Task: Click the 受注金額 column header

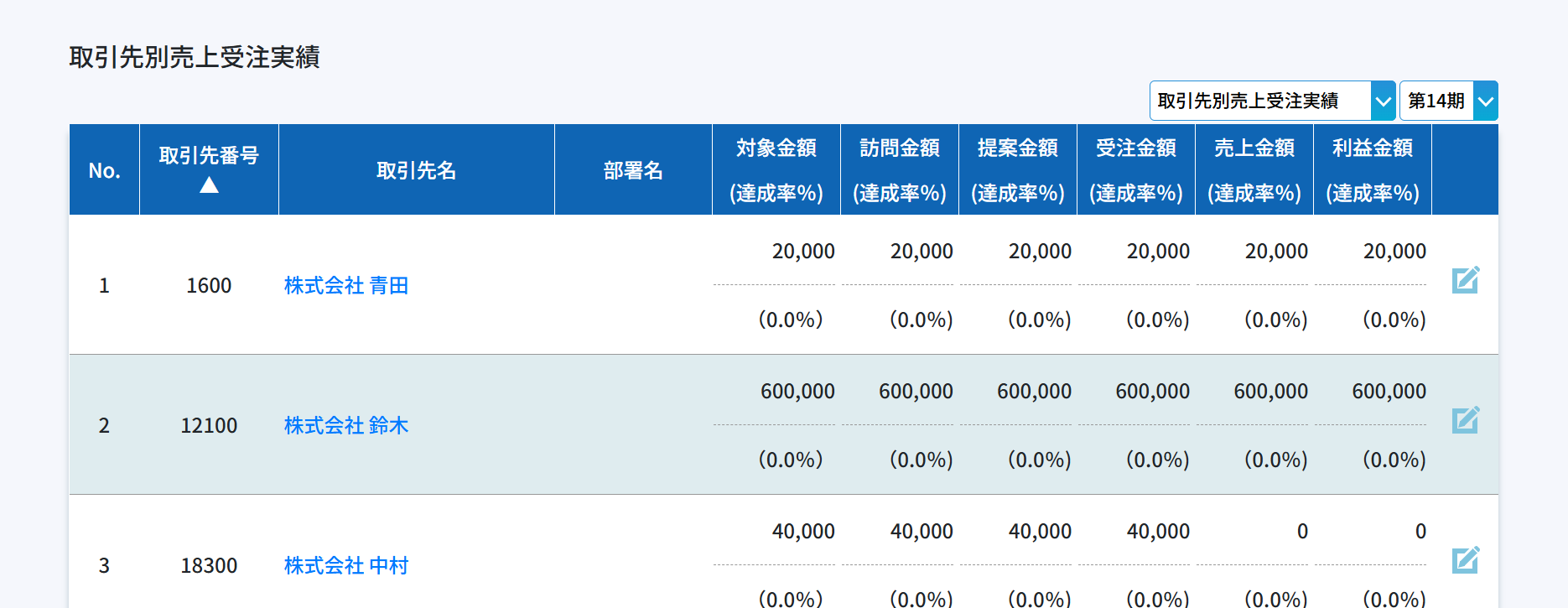Action: [1135, 148]
